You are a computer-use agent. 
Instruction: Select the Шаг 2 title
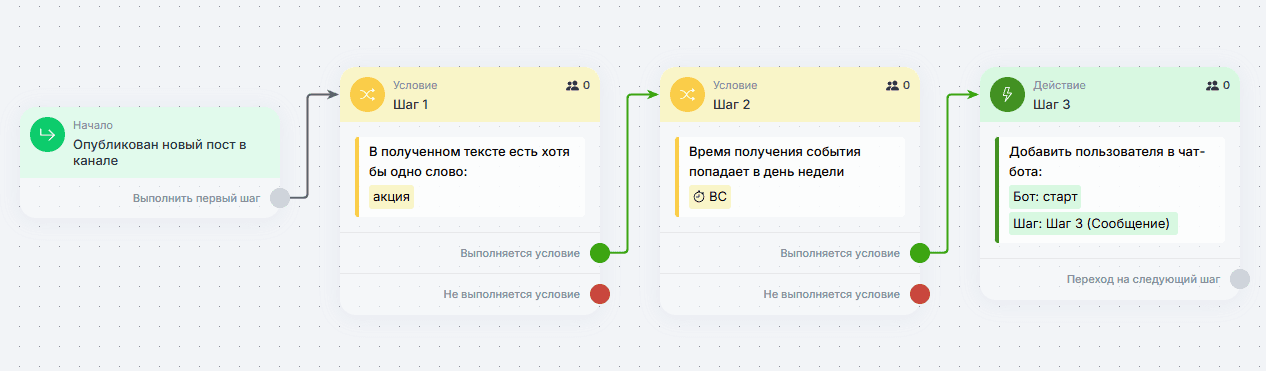(731, 104)
